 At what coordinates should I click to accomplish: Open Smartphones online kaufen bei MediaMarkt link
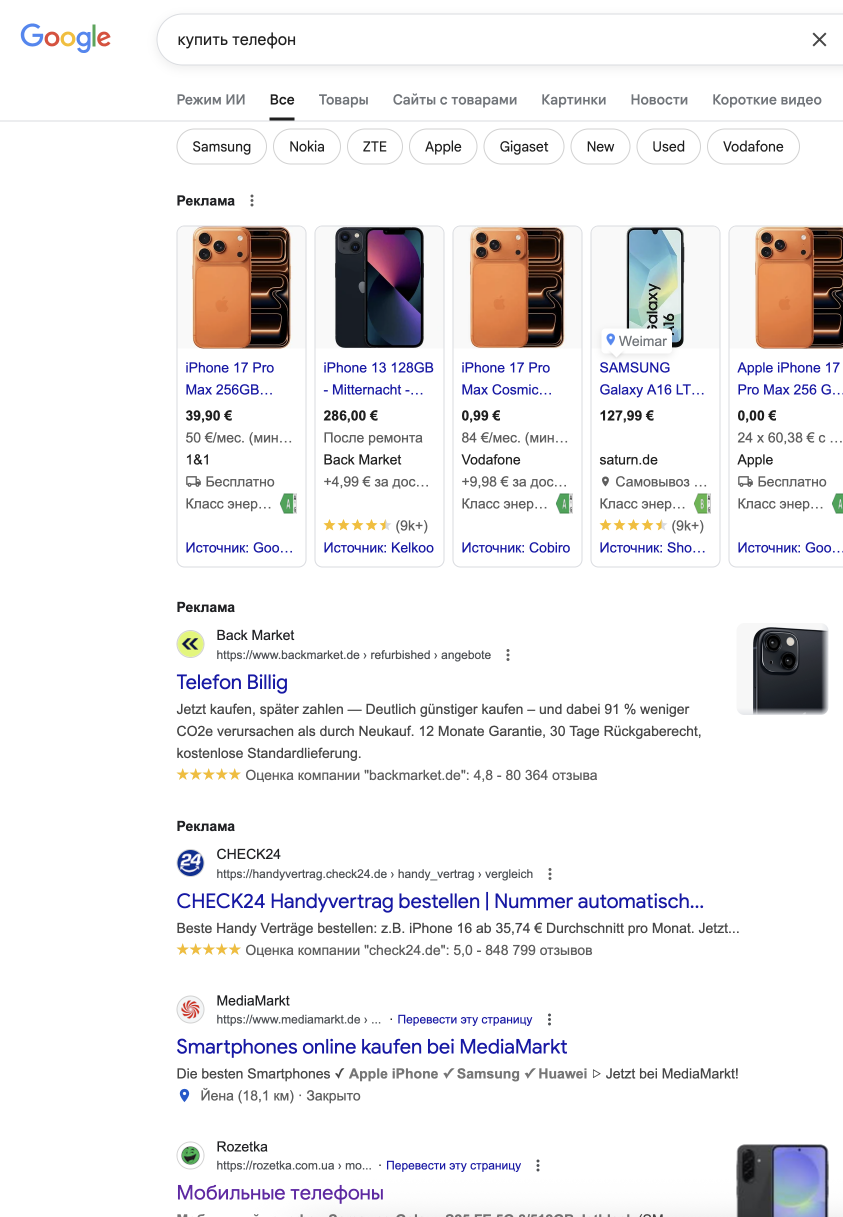(371, 1047)
